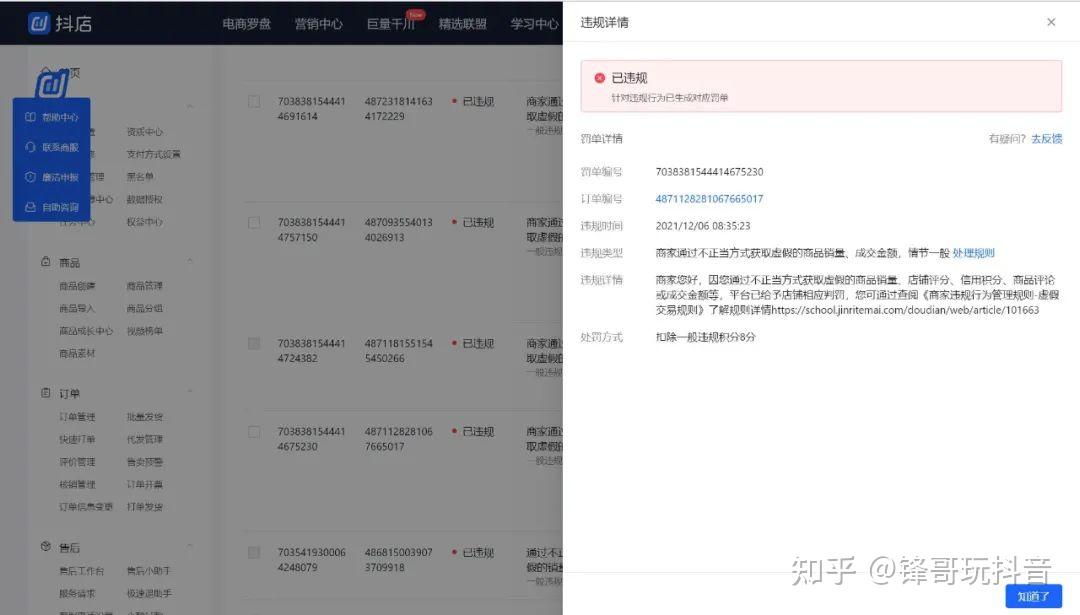Tick checkbox for row 7038381544414757150

click(254, 222)
